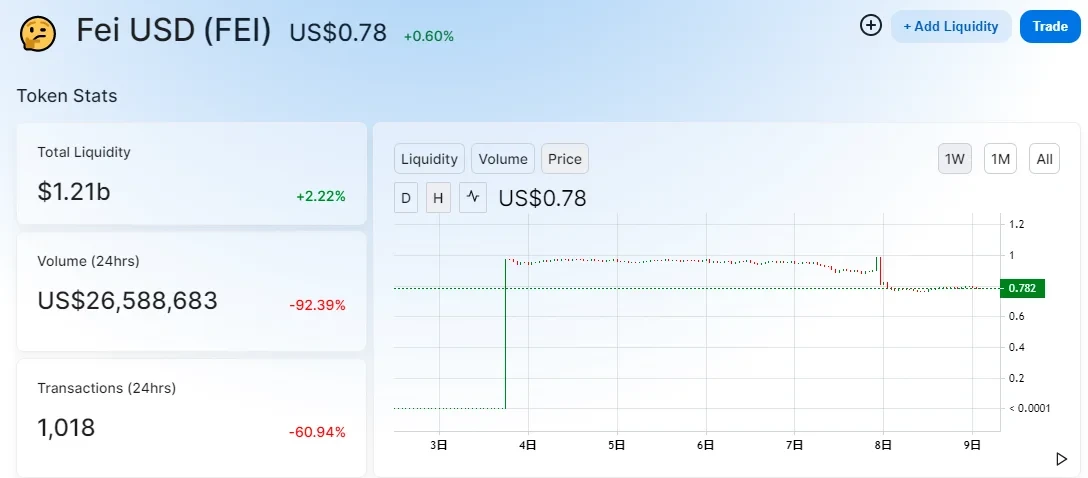Click the play arrow below the chart
The height and width of the screenshot is (478, 1088).
1061,459
